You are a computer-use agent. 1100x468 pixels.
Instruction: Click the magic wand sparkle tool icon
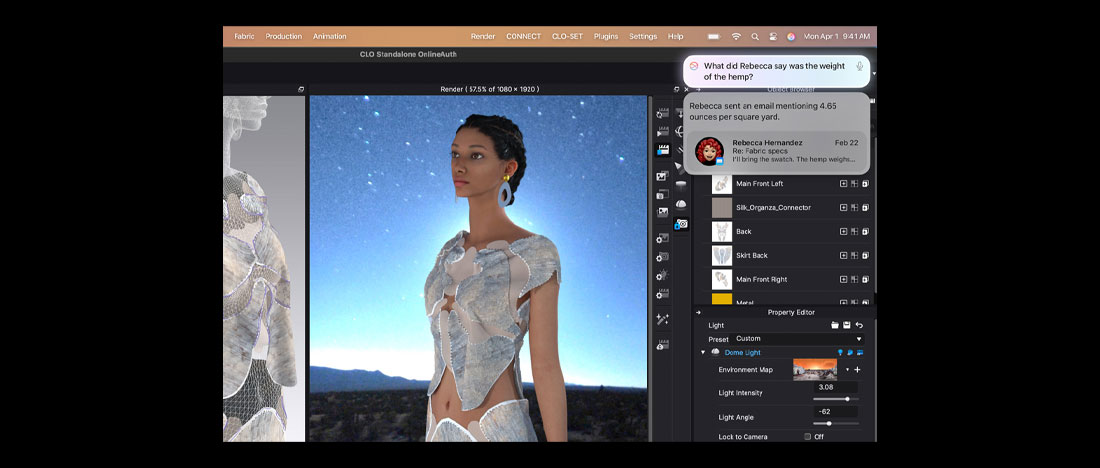pyautogui.click(x=662, y=319)
